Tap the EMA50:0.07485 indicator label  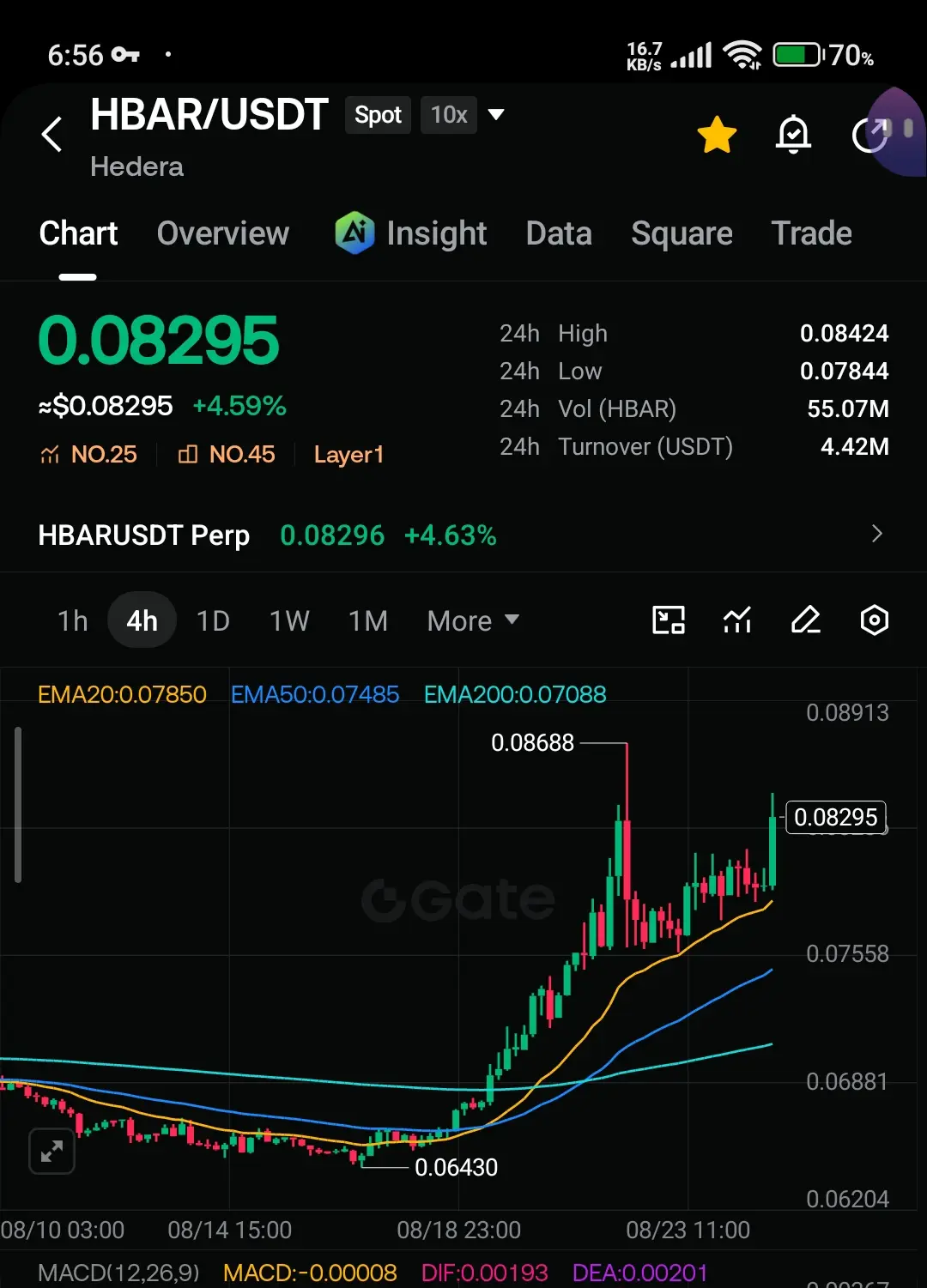coord(315,694)
